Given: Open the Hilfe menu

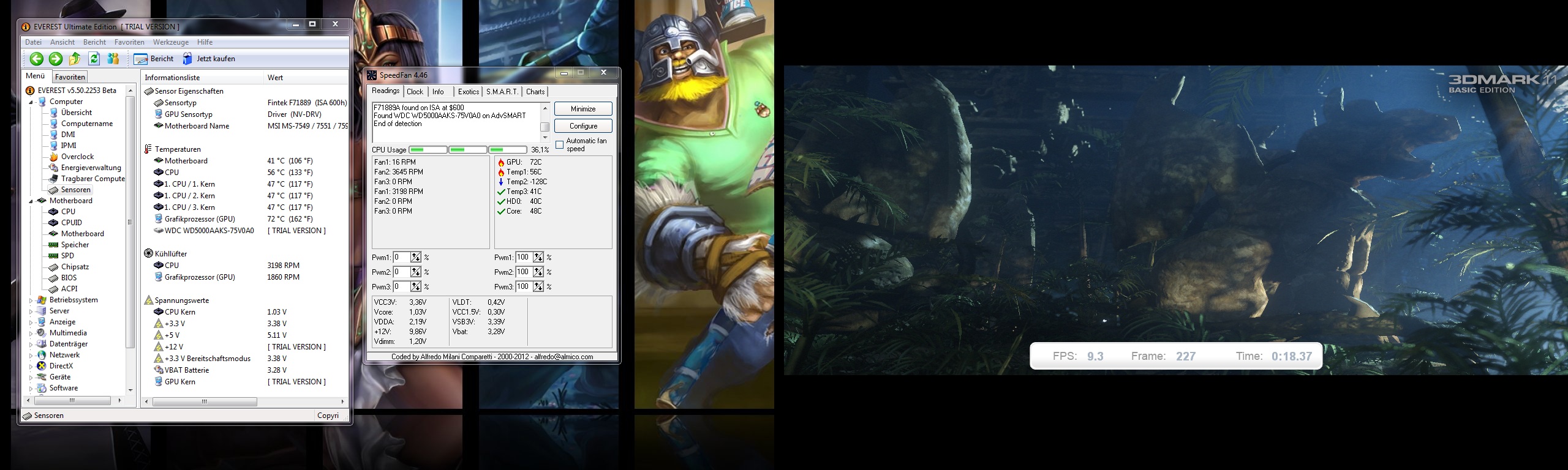Looking at the screenshot, I should pos(205,42).
